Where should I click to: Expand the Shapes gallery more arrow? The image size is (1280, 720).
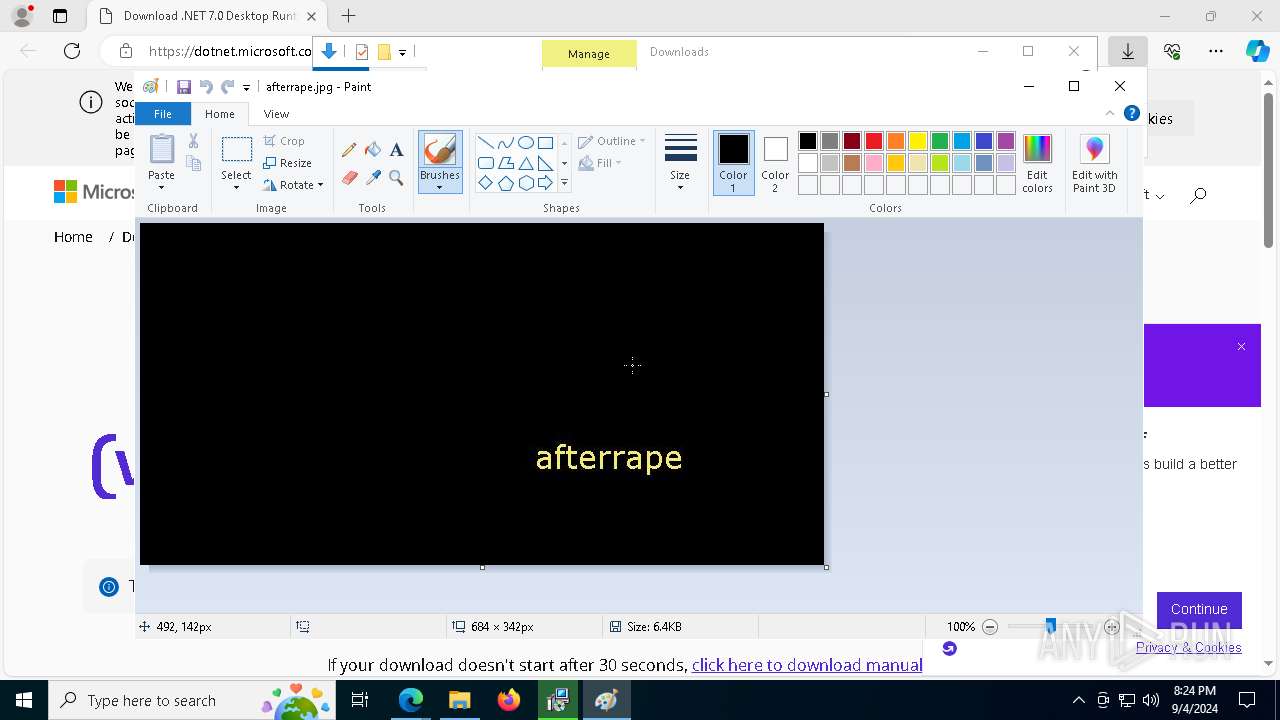564,183
